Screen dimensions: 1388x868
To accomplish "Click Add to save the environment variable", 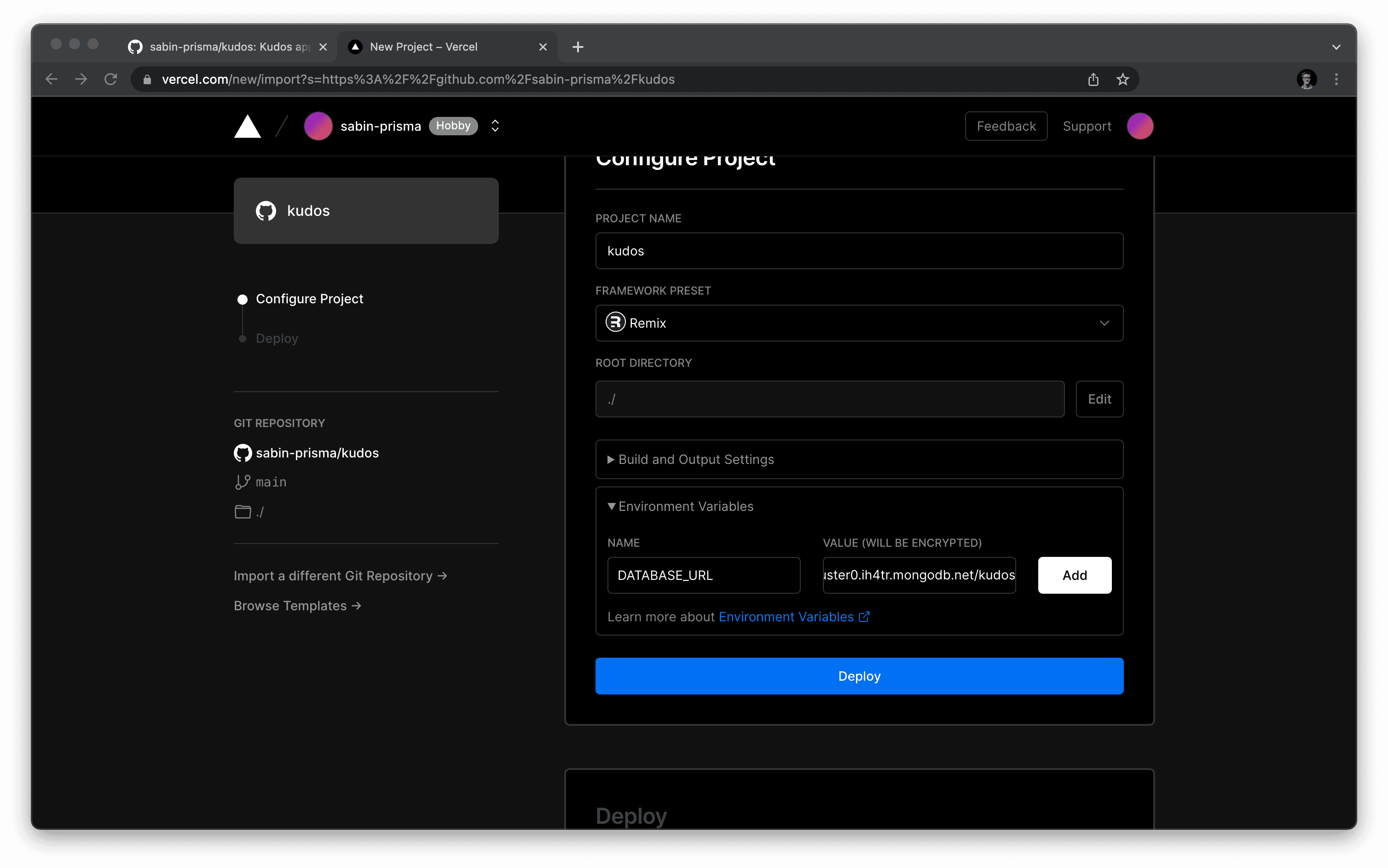I will click(1074, 575).
